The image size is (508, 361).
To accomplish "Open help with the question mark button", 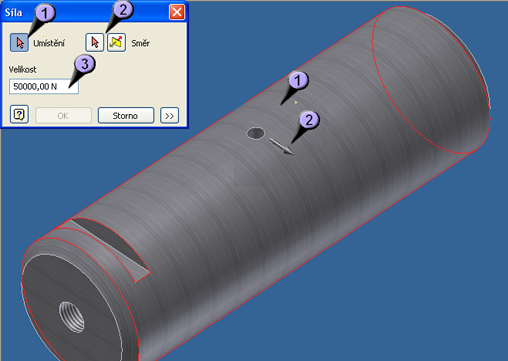I will coord(19,115).
